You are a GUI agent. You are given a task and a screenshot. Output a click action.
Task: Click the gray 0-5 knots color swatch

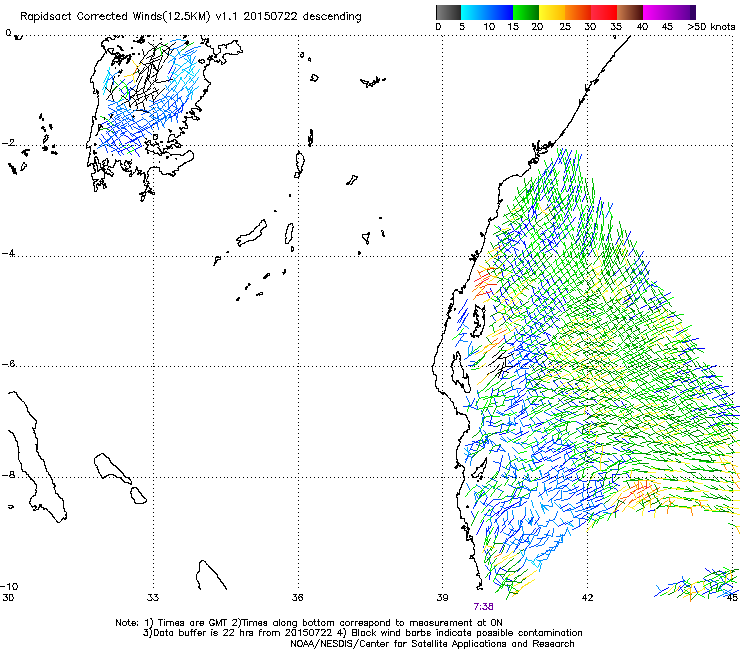pyautogui.click(x=448, y=12)
